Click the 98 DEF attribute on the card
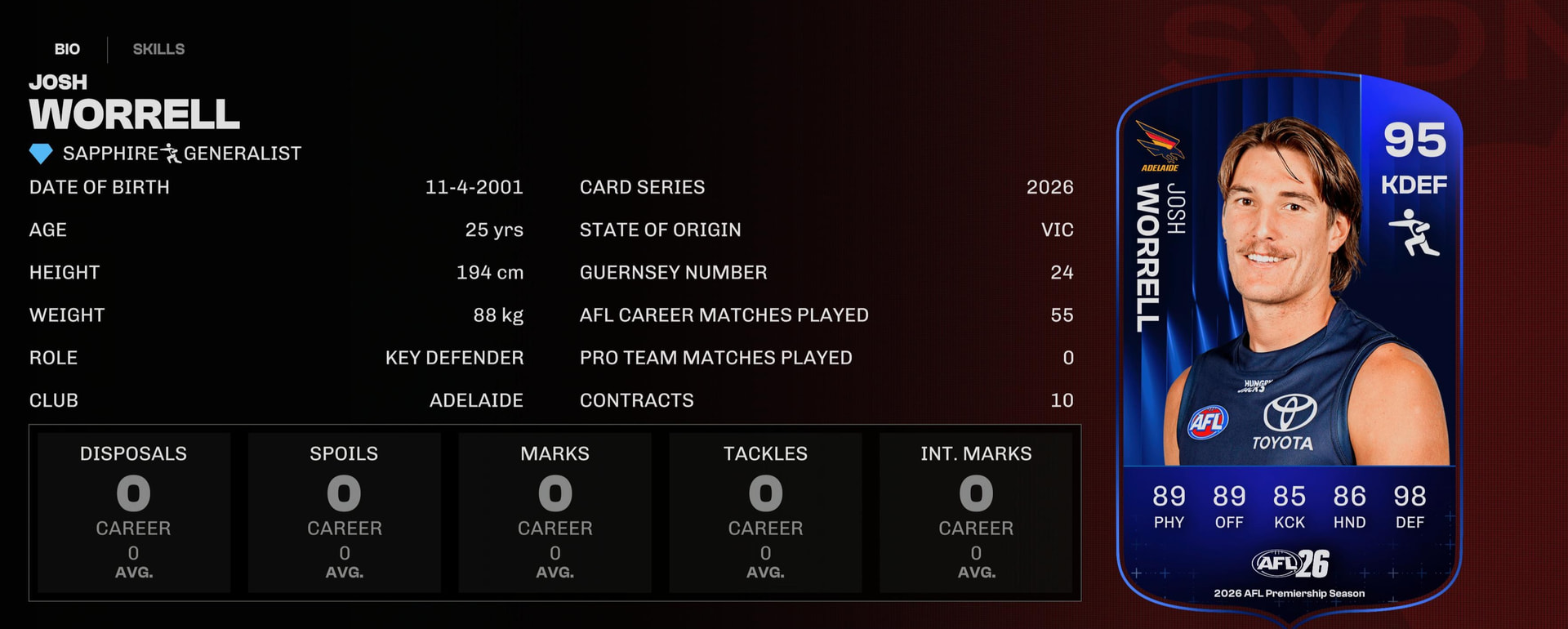Viewport: 1568px width, 629px height. coord(1410,506)
